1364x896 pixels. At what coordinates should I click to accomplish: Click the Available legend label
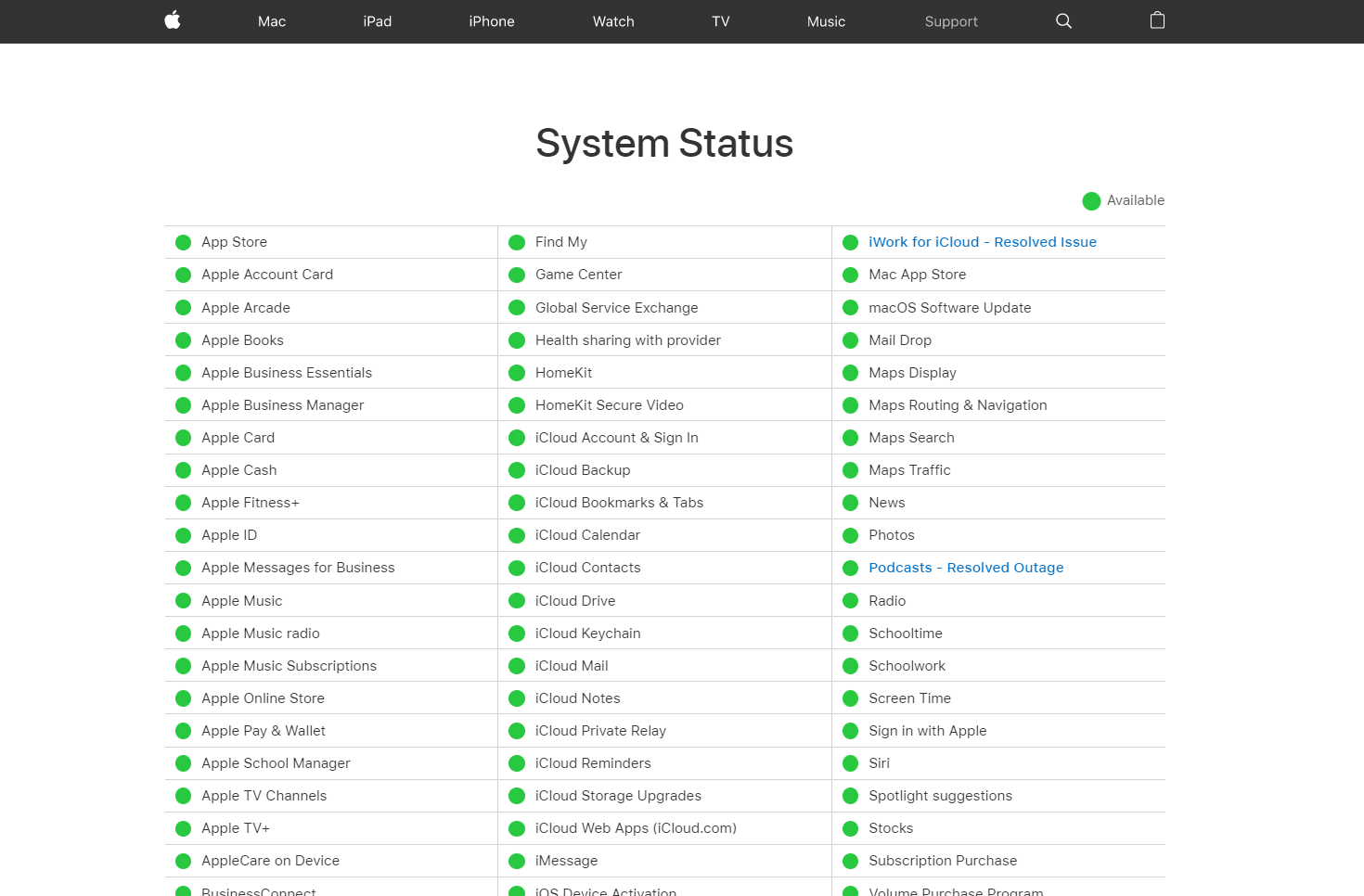point(1136,200)
